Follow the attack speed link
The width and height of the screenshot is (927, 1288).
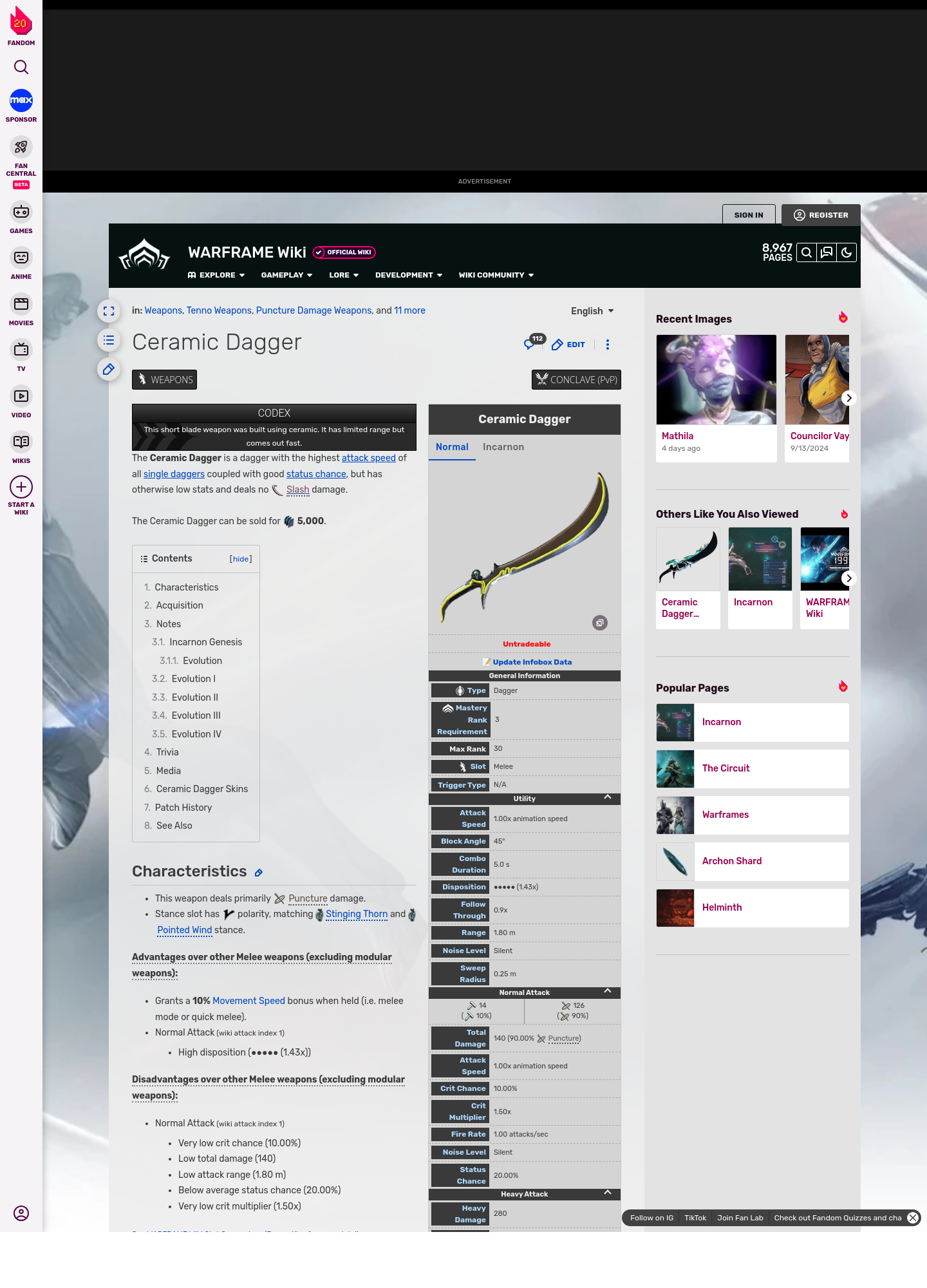point(369,458)
